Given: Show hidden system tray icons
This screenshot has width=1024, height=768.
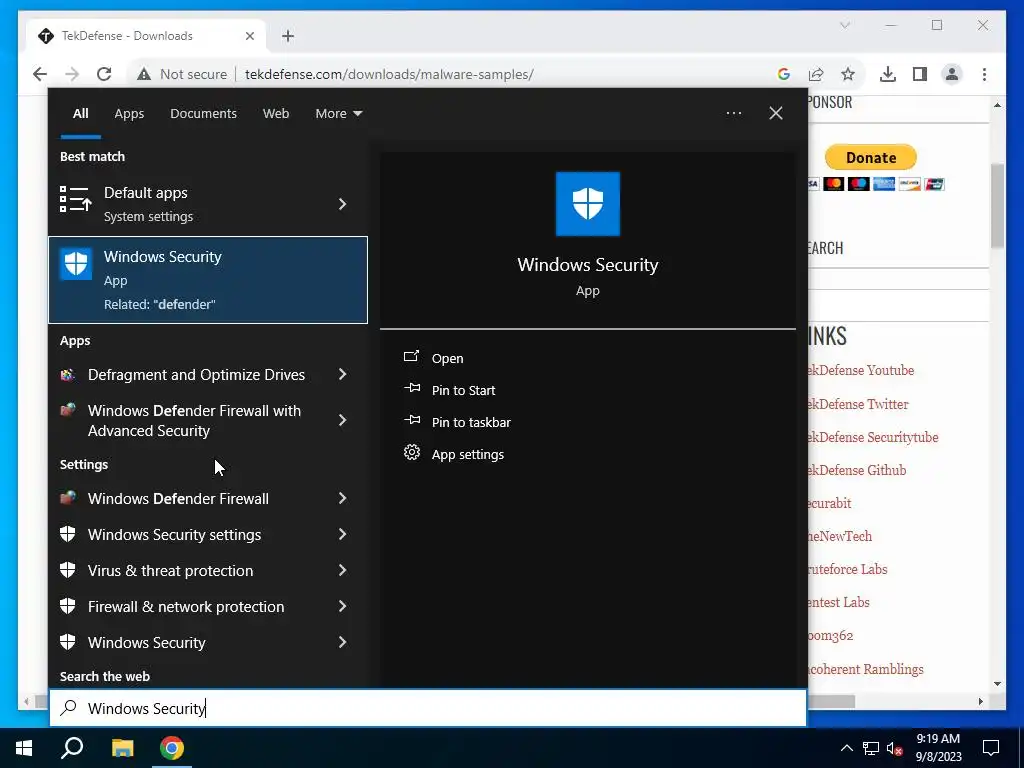Looking at the screenshot, I should coord(846,748).
